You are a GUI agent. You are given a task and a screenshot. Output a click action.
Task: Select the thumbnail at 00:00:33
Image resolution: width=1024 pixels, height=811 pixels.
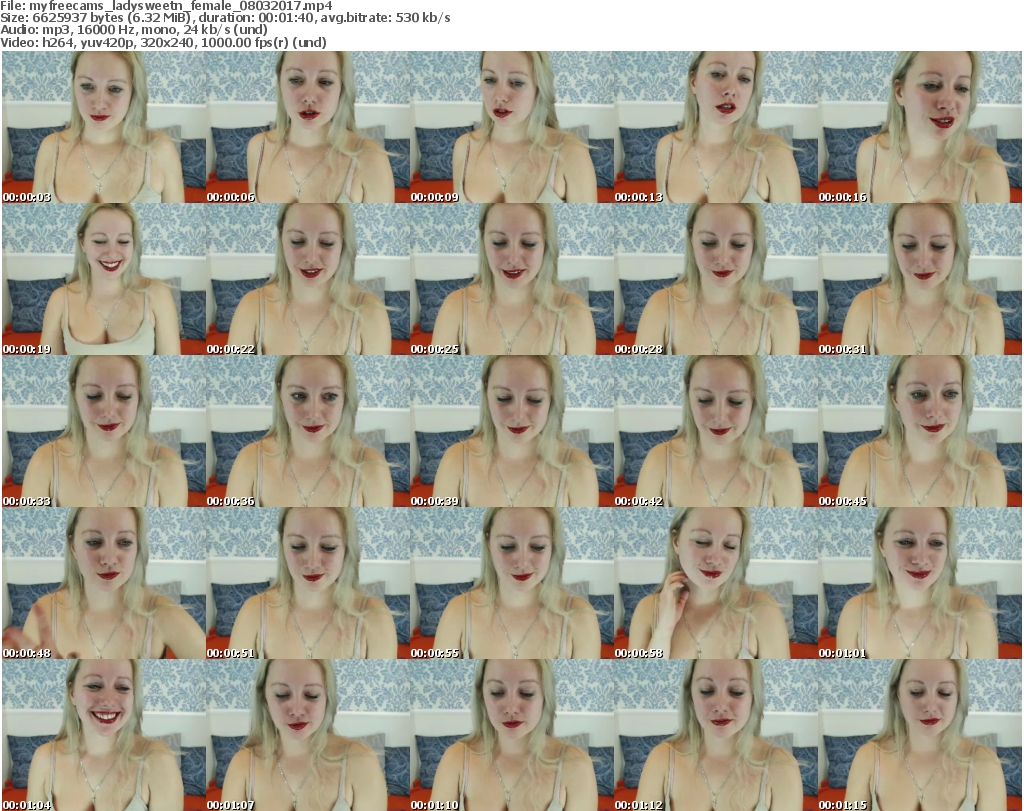click(x=103, y=432)
